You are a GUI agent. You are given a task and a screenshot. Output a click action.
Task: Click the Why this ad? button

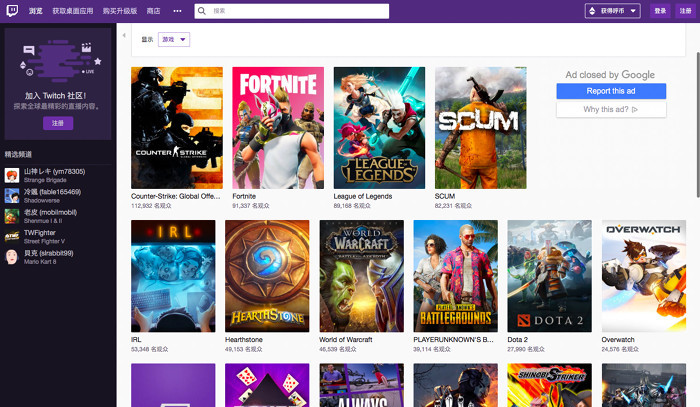pos(611,109)
